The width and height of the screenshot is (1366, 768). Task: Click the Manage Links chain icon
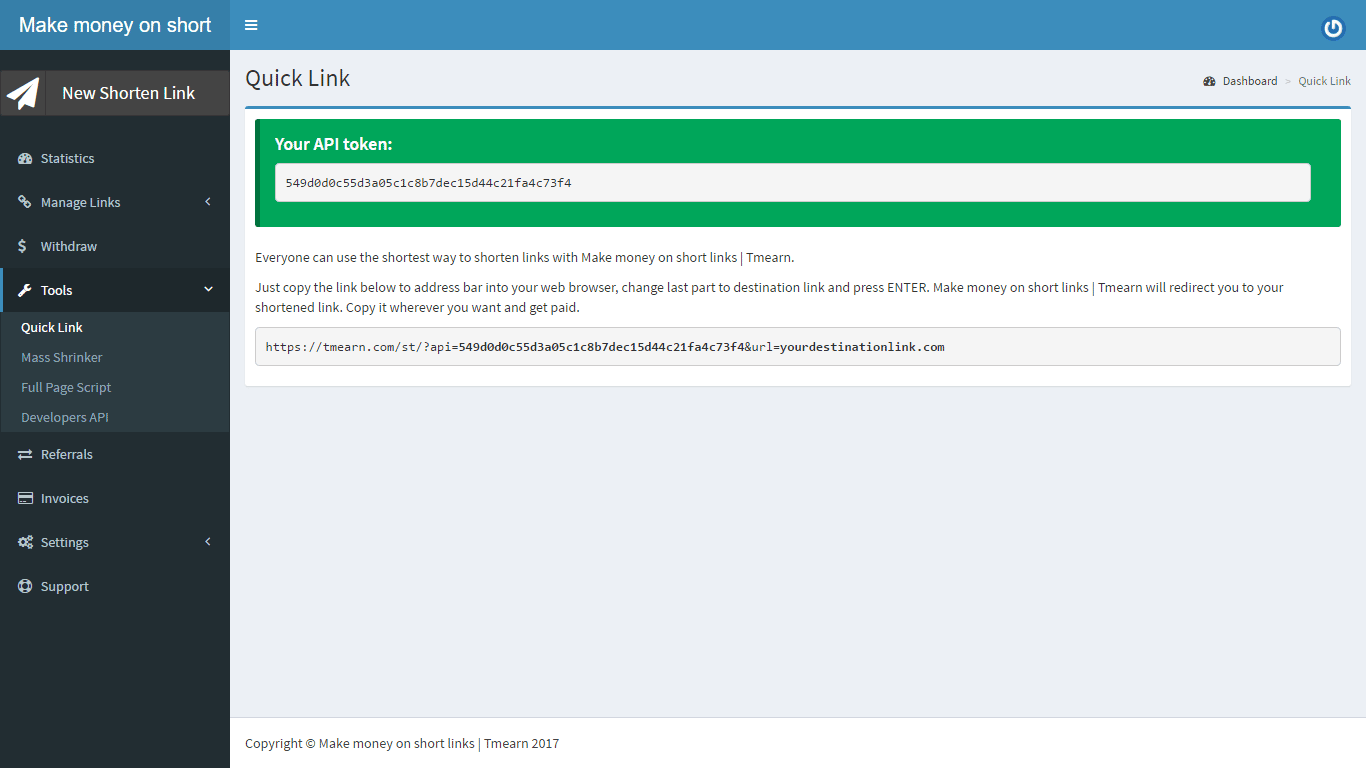(x=24, y=202)
